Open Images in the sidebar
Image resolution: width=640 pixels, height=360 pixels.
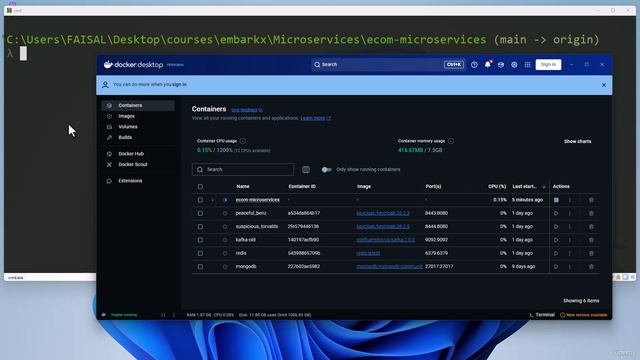point(138,116)
